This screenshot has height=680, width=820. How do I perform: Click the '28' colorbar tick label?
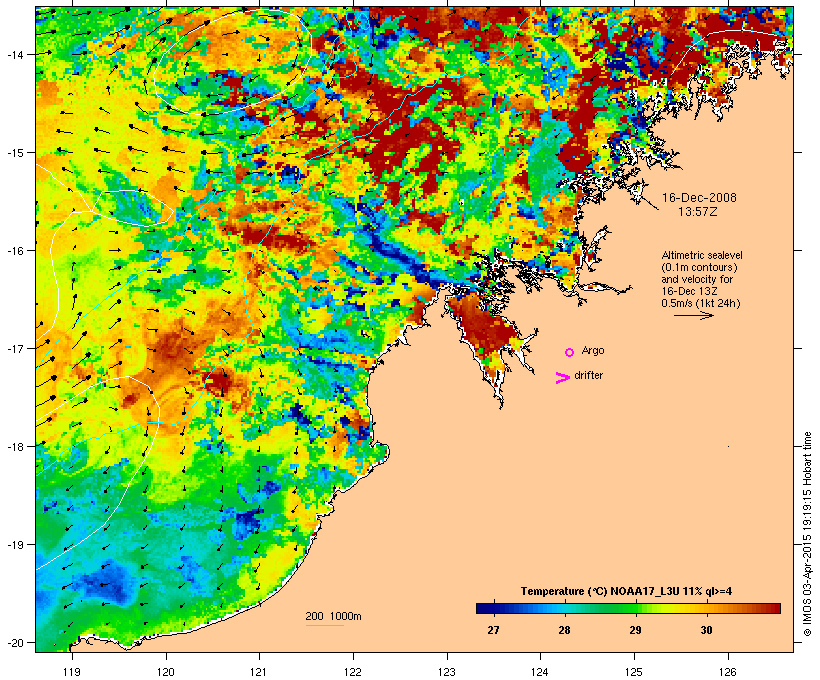564,630
